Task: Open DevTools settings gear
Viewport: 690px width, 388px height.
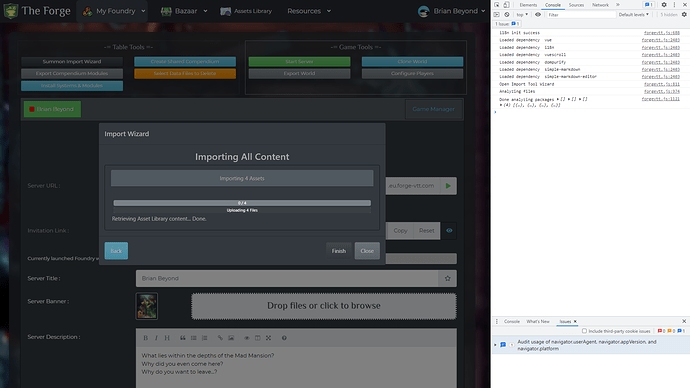Action: click(664, 5)
